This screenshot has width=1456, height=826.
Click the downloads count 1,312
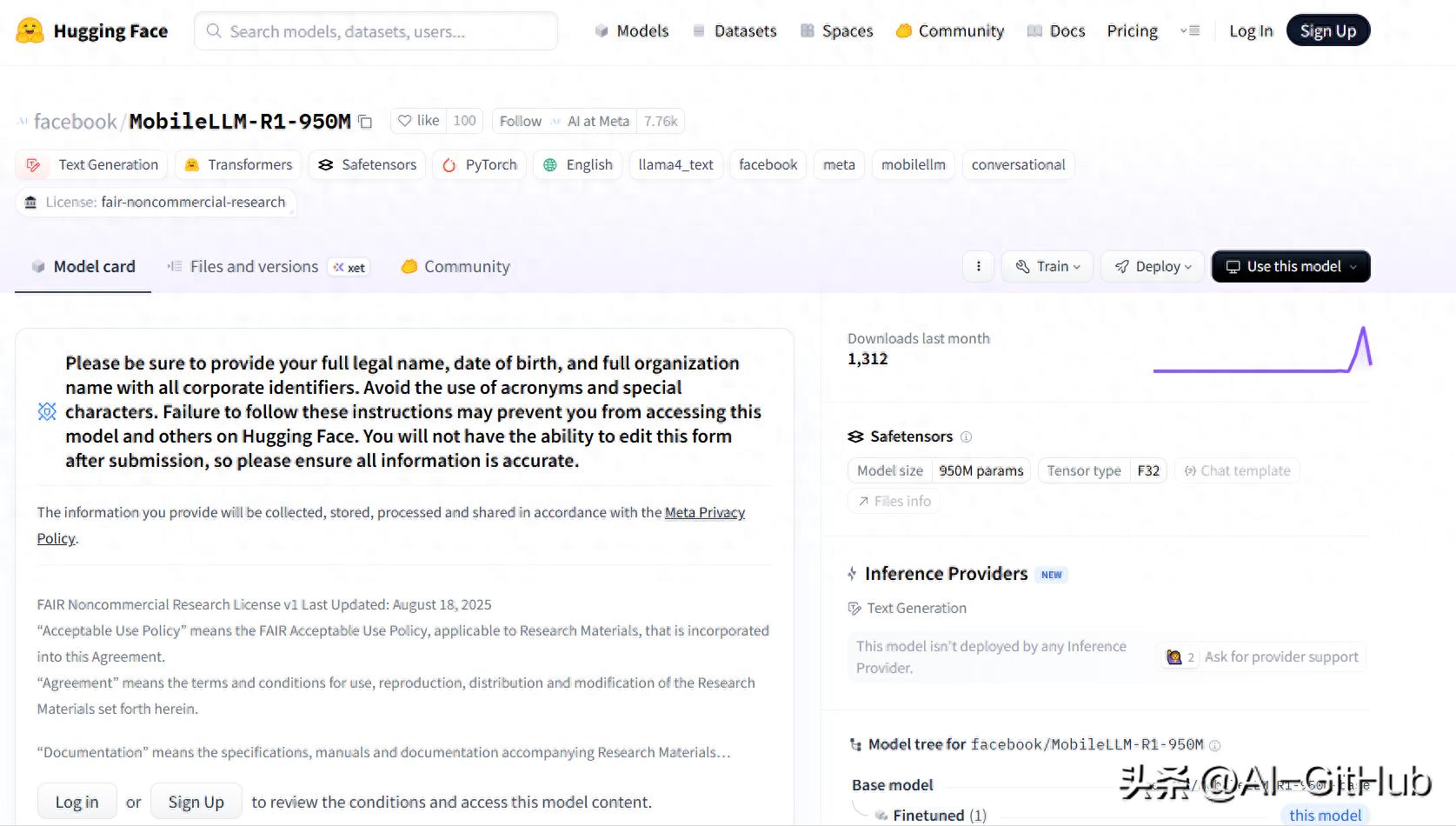coord(868,359)
